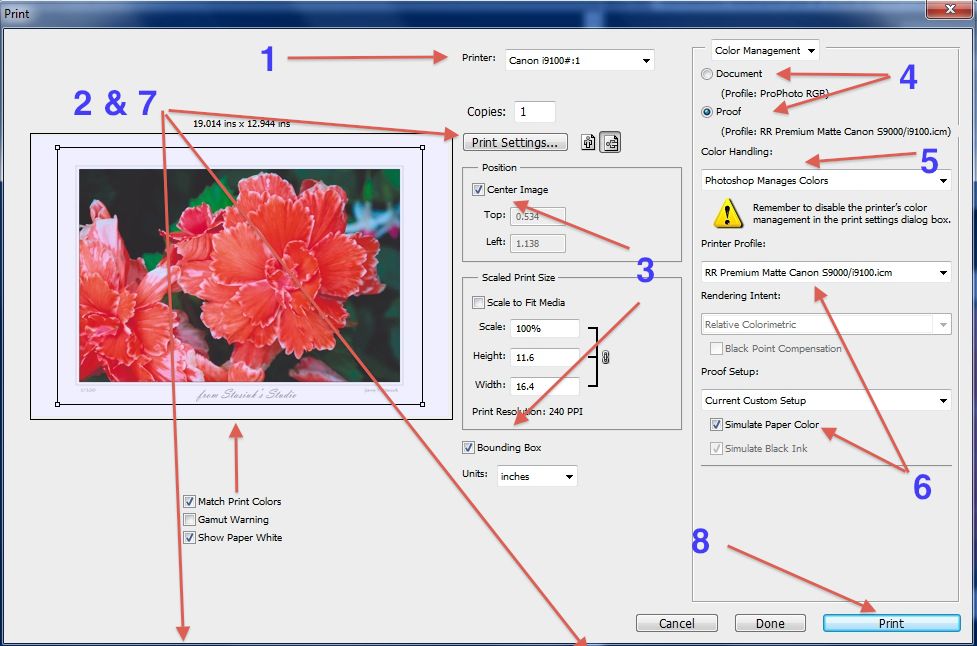Click the yellow warning triangle icon
This screenshot has height=646, width=977.
(727, 214)
